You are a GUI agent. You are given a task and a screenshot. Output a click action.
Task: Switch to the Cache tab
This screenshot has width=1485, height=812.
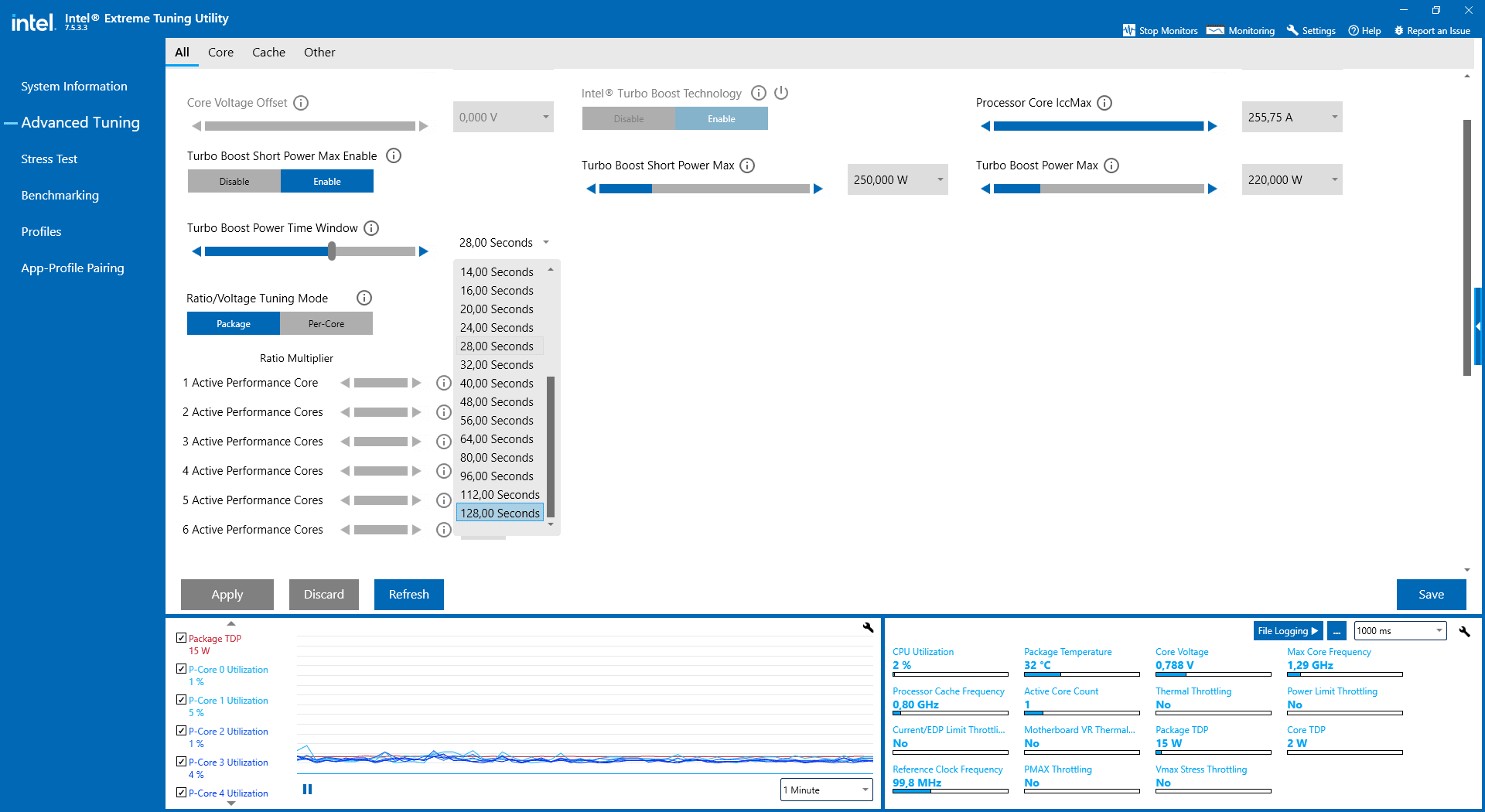coord(268,53)
